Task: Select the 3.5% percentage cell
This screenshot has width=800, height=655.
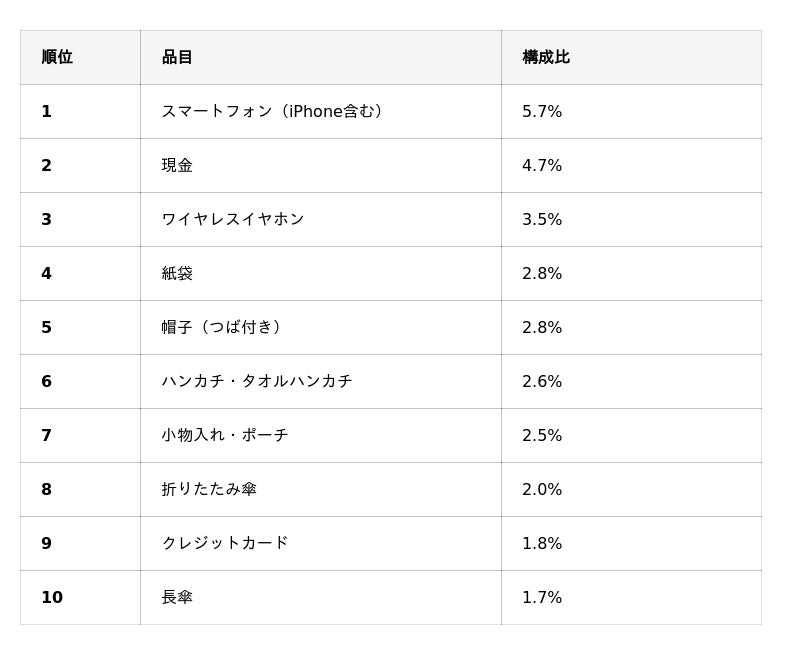Action: (x=632, y=219)
